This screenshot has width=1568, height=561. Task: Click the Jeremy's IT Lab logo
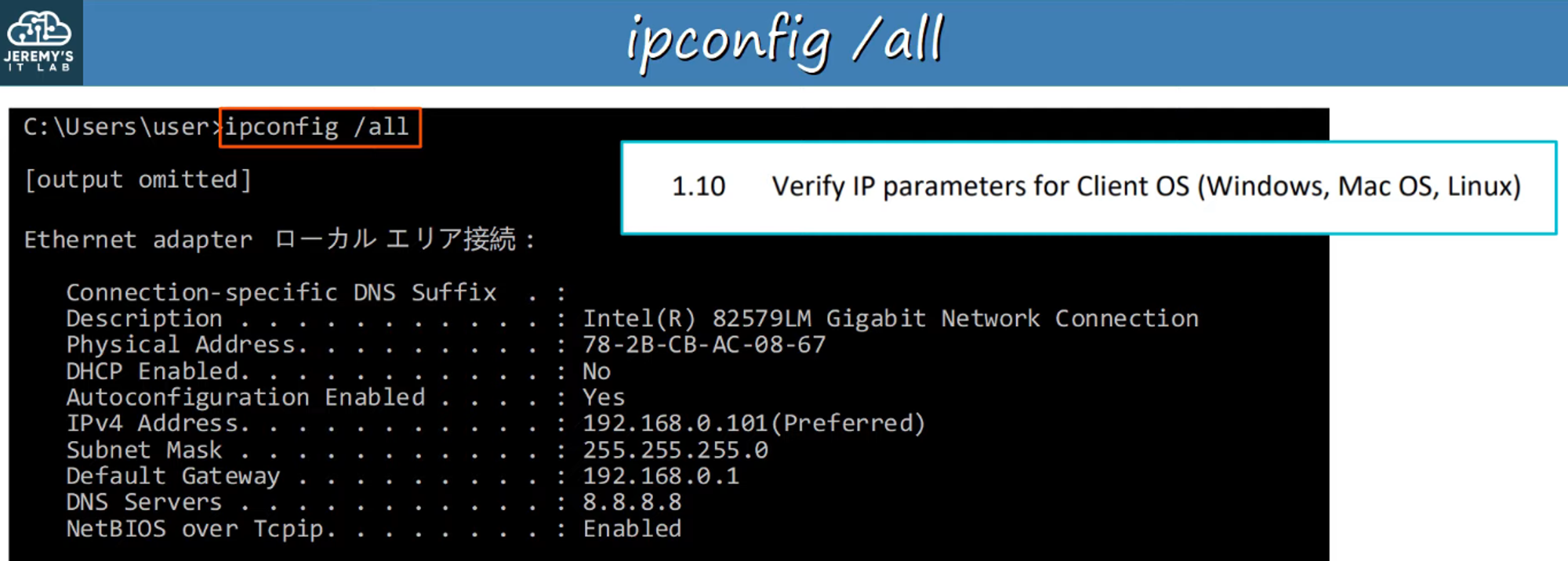tap(39, 42)
